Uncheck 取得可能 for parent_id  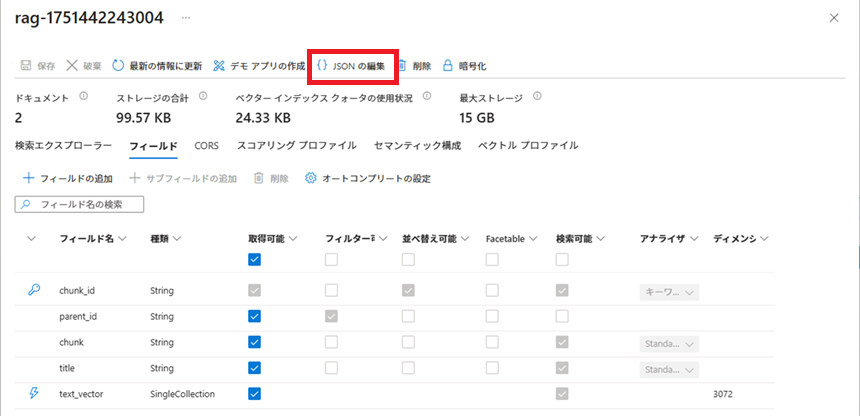[254, 316]
